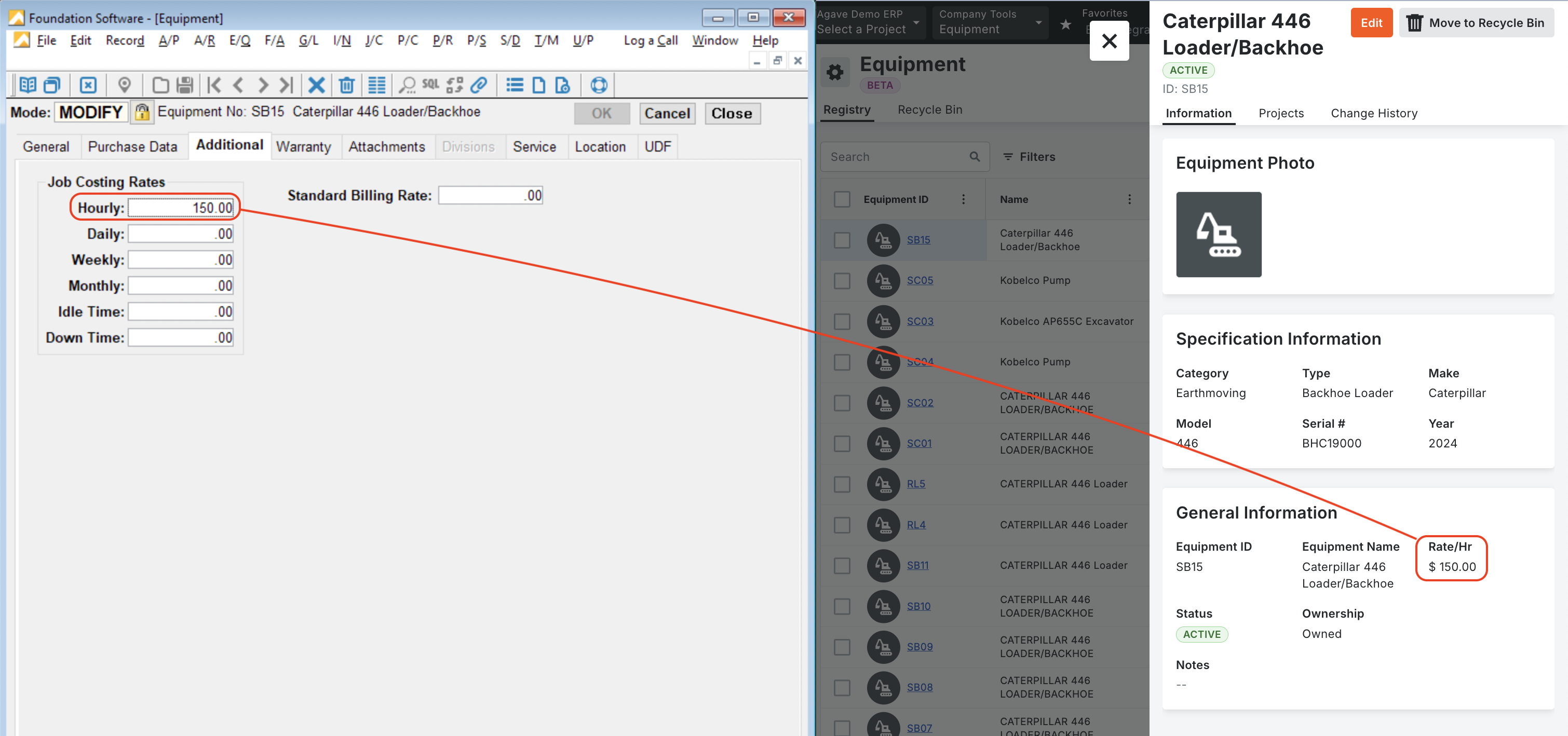Image resolution: width=1568 pixels, height=736 pixels.
Task: Click the Cancel button in Equipment window
Action: coord(667,113)
